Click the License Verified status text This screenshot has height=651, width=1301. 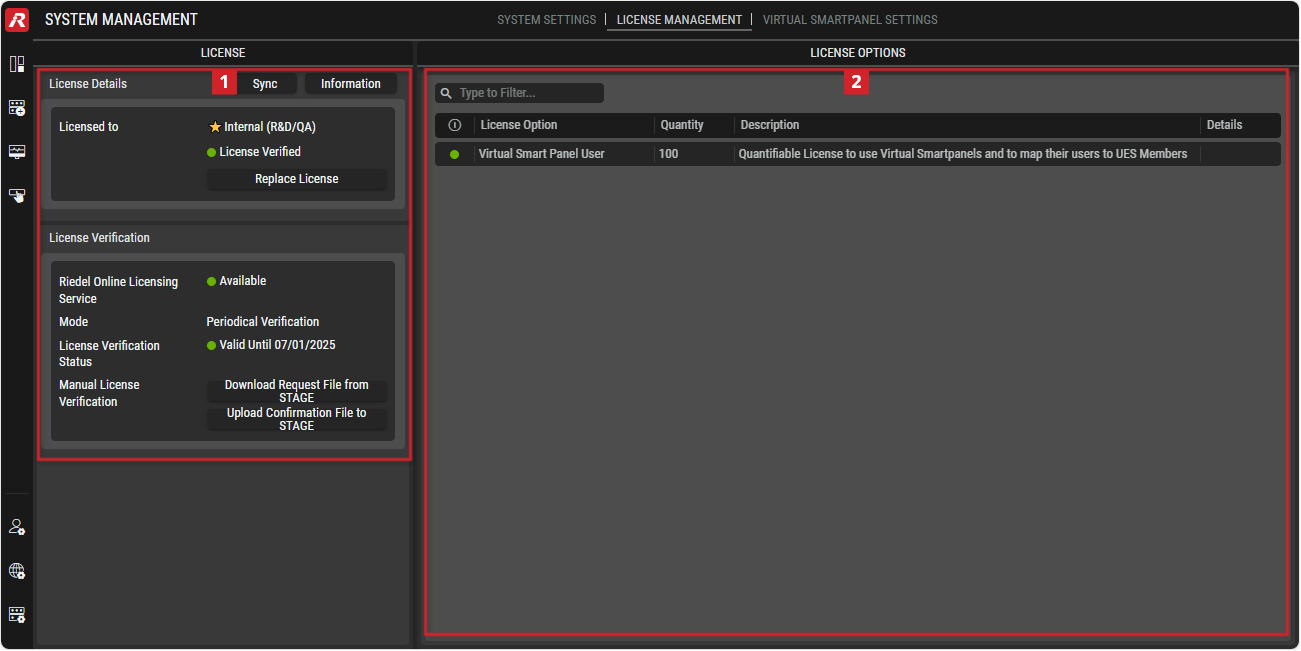[x=260, y=152]
